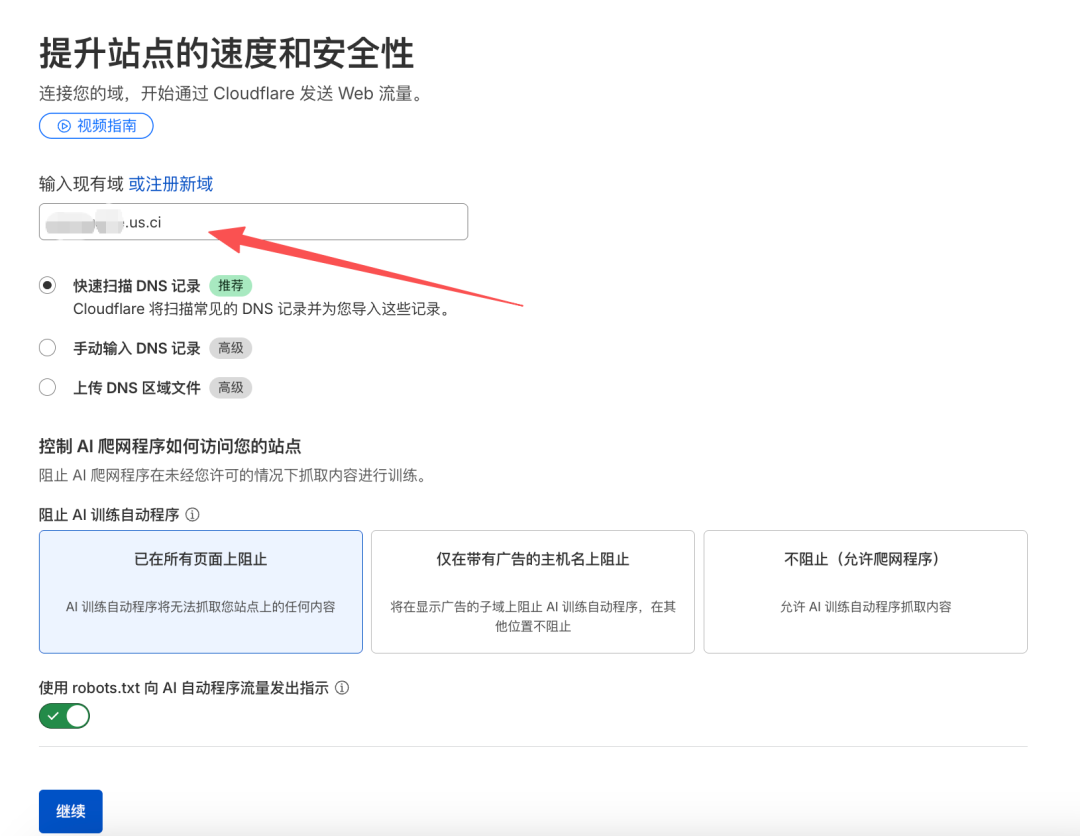The height and width of the screenshot is (836, 1080).
Task: Click inside the domain input field
Action: [253, 221]
